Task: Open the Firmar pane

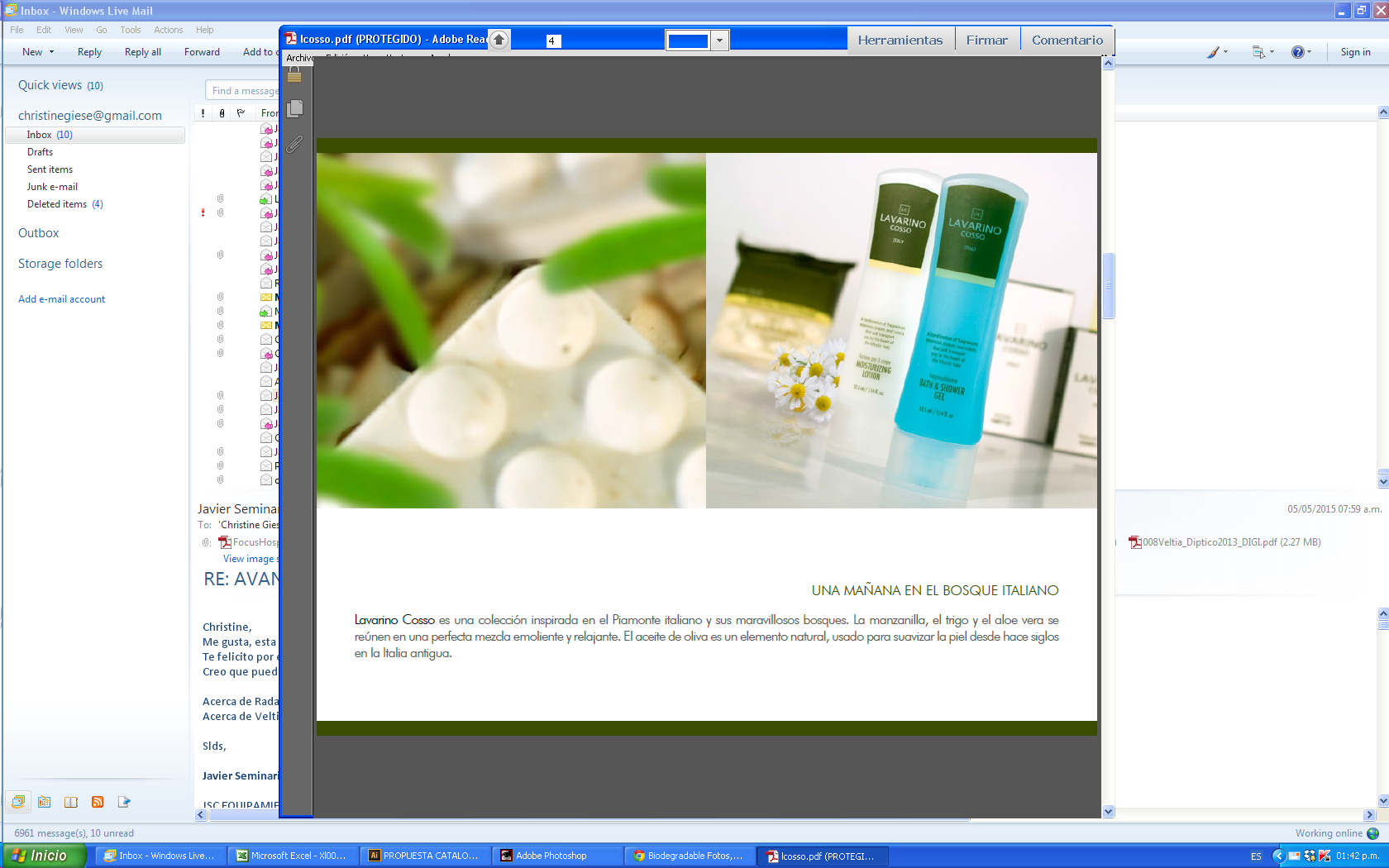Action: click(987, 40)
